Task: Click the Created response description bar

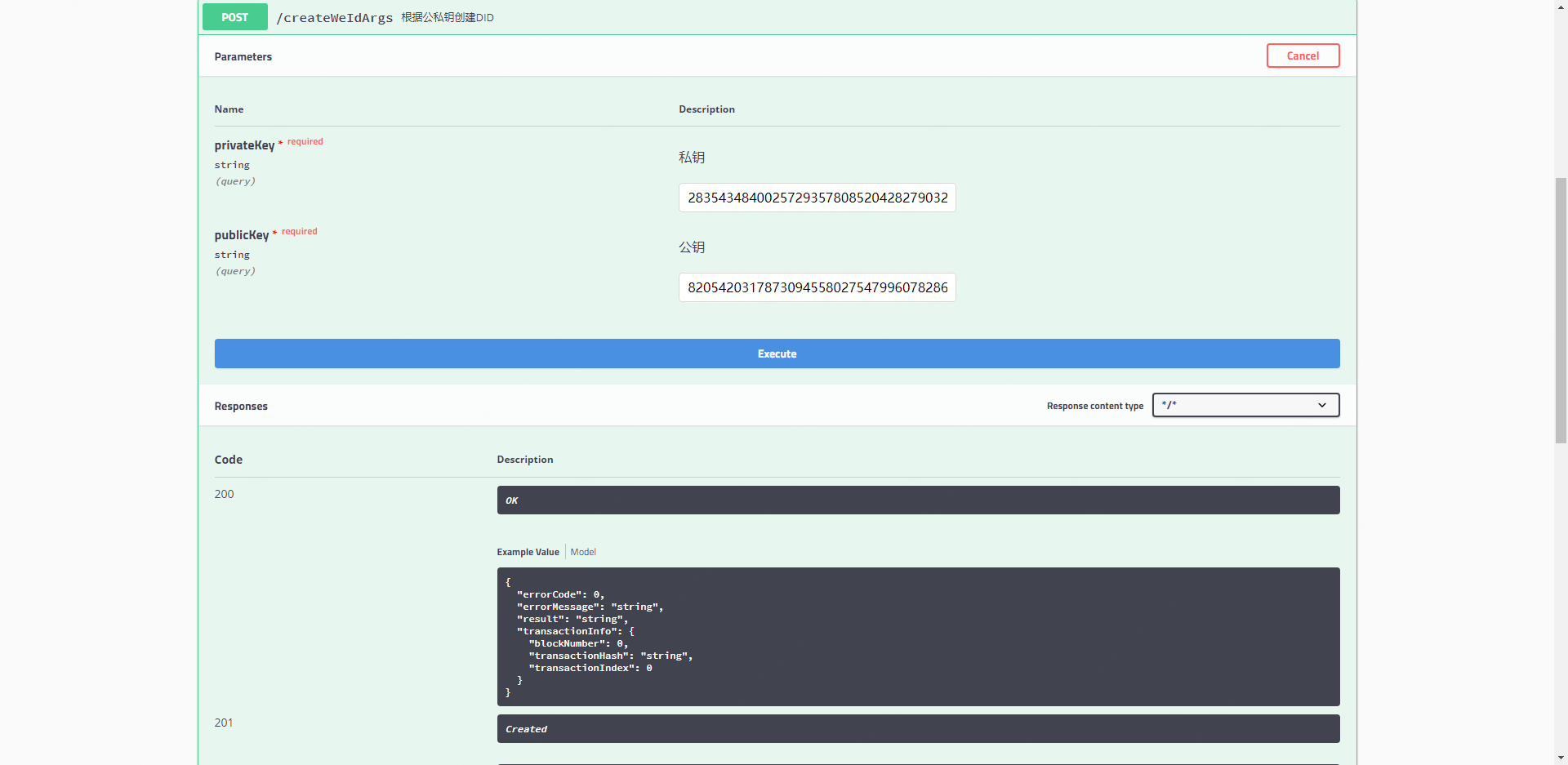Action: 918,729
